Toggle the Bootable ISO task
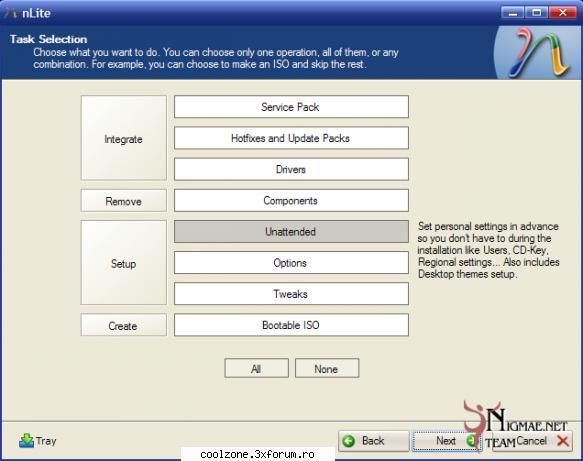The height and width of the screenshot is (461, 583). pyautogui.click(x=291, y=325)
